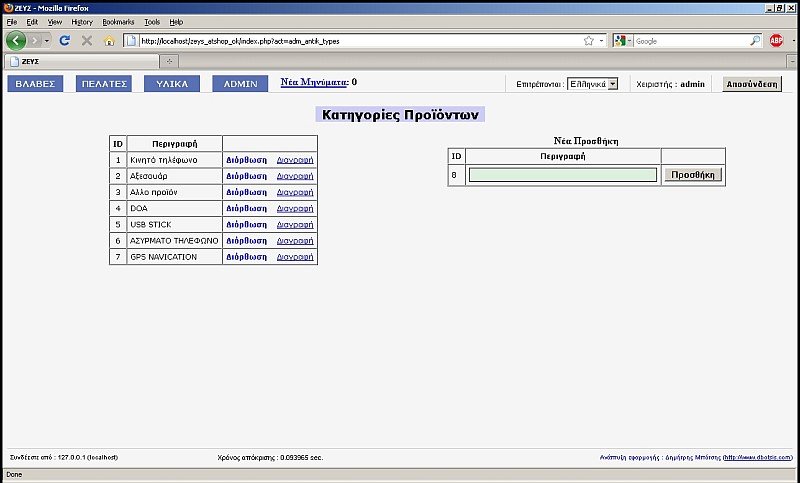Image resolution: width=800 pixels, height=483 pixels.
Task: Click the Firefox back arrow button
Action: point(16,40)
